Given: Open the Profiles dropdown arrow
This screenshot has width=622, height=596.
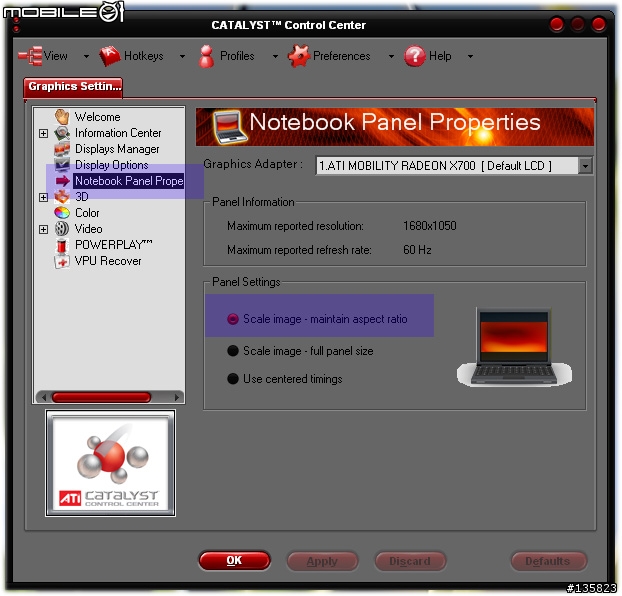Looking at the screenshot, I should (275, 56).
